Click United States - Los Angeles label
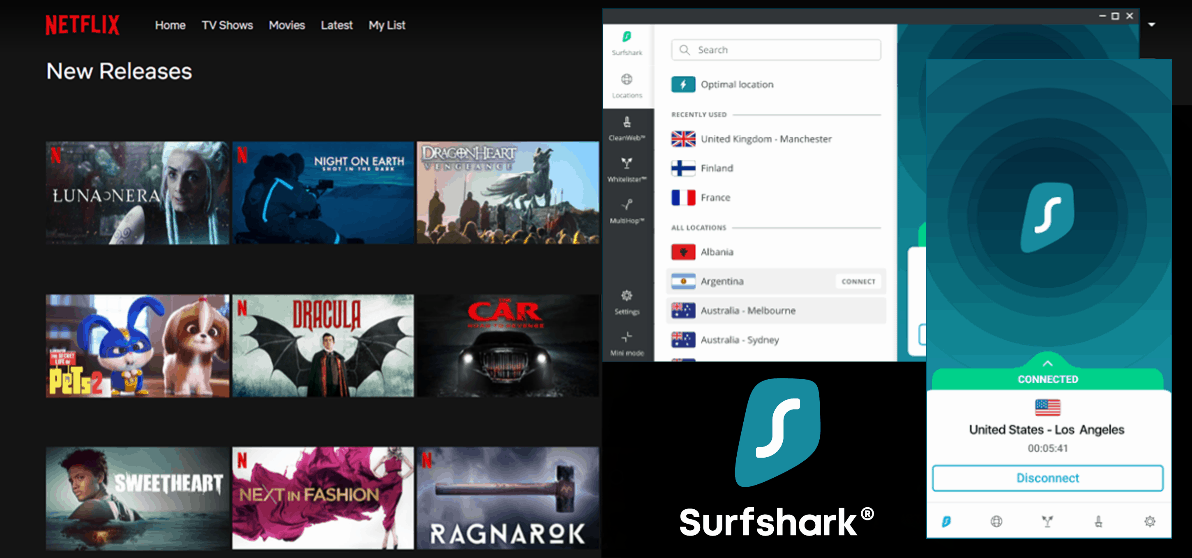The width and height of the screenshot is (1192, 558). point(1047,430)
